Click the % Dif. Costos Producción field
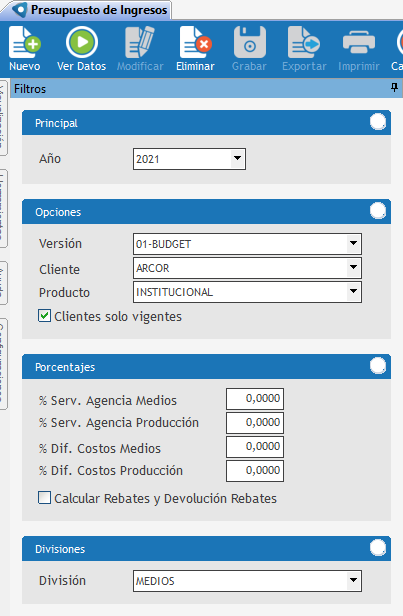The image size is (403, 616). point(255,471)
